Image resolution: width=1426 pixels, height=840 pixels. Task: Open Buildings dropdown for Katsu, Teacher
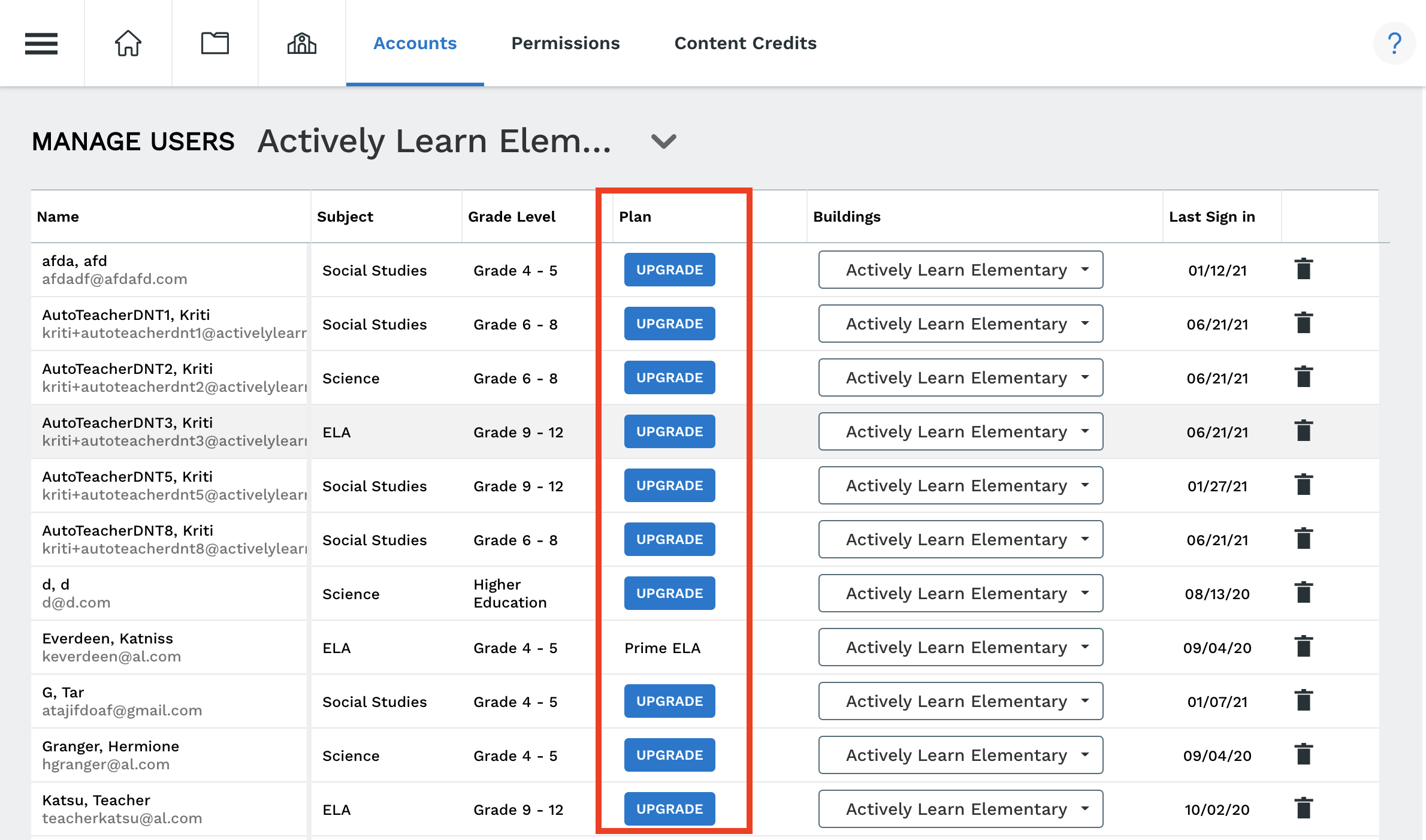tap(961, 809)
